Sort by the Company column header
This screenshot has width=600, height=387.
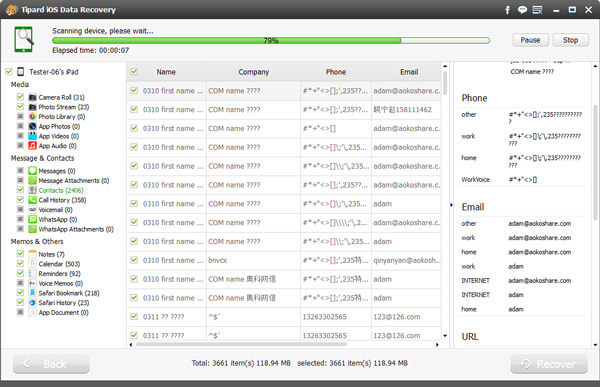pyautogui.click(x=253, y=72)
